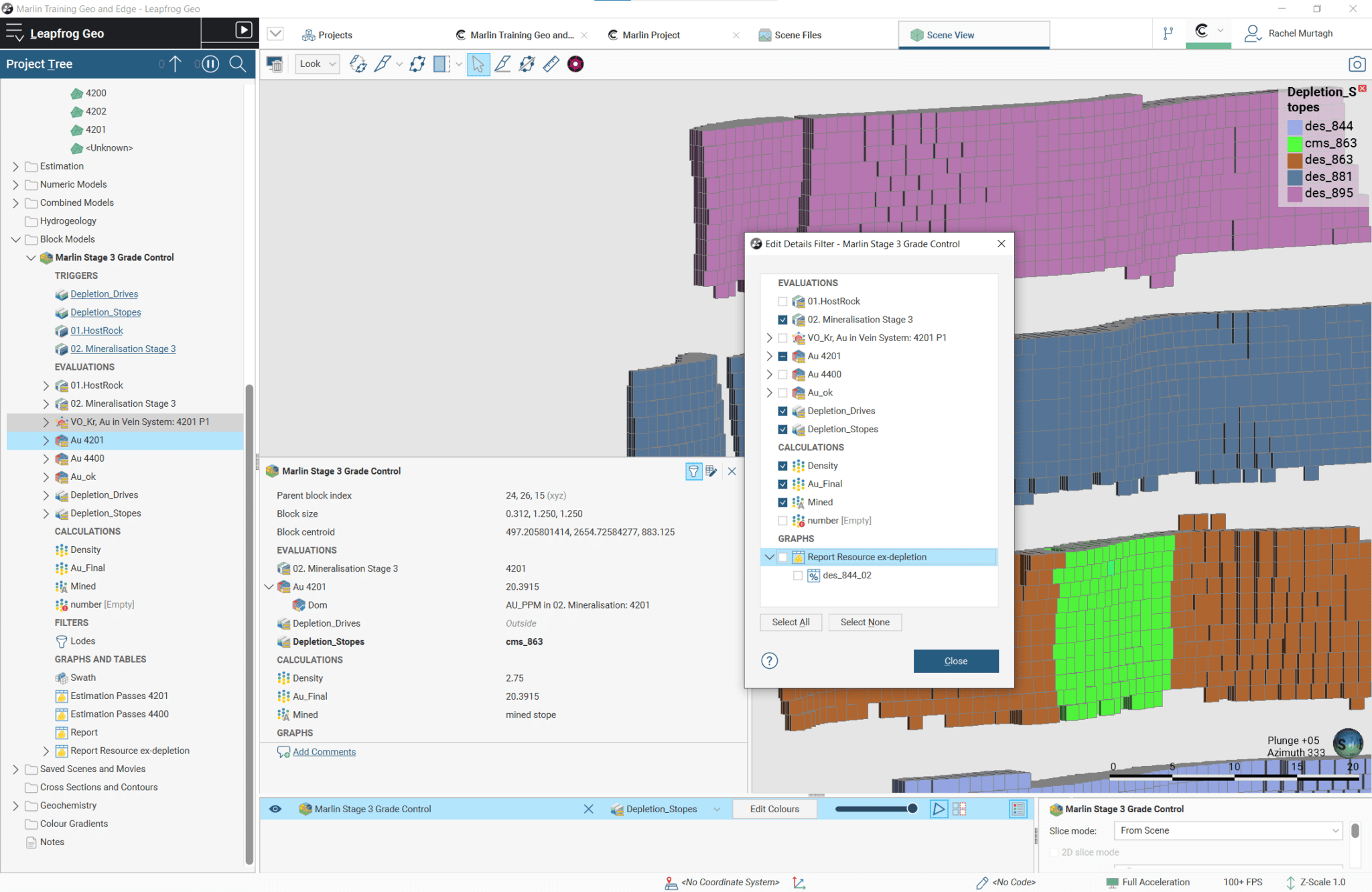Click the record circle toolbar icon
1372x892 pixels.
point(575,64)
